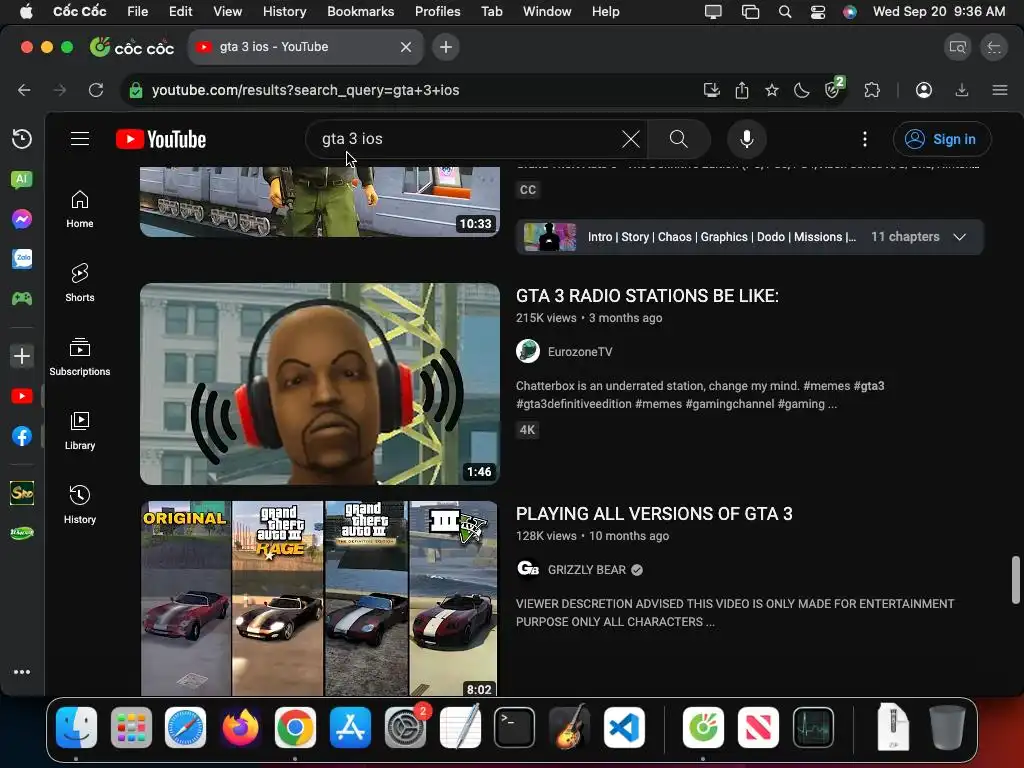Open the browser main menu icon
This screenshot has width=1024, height=768.
point(1000,90)
